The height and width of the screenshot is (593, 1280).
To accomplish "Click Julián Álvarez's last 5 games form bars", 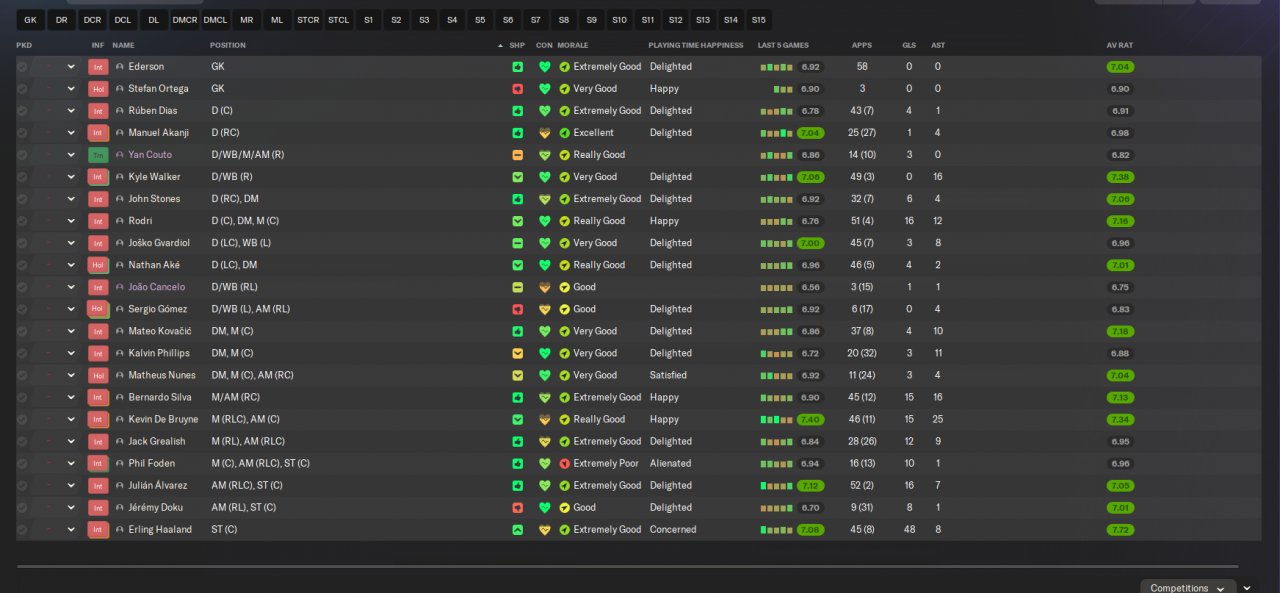I will click(x=776, y=486).
